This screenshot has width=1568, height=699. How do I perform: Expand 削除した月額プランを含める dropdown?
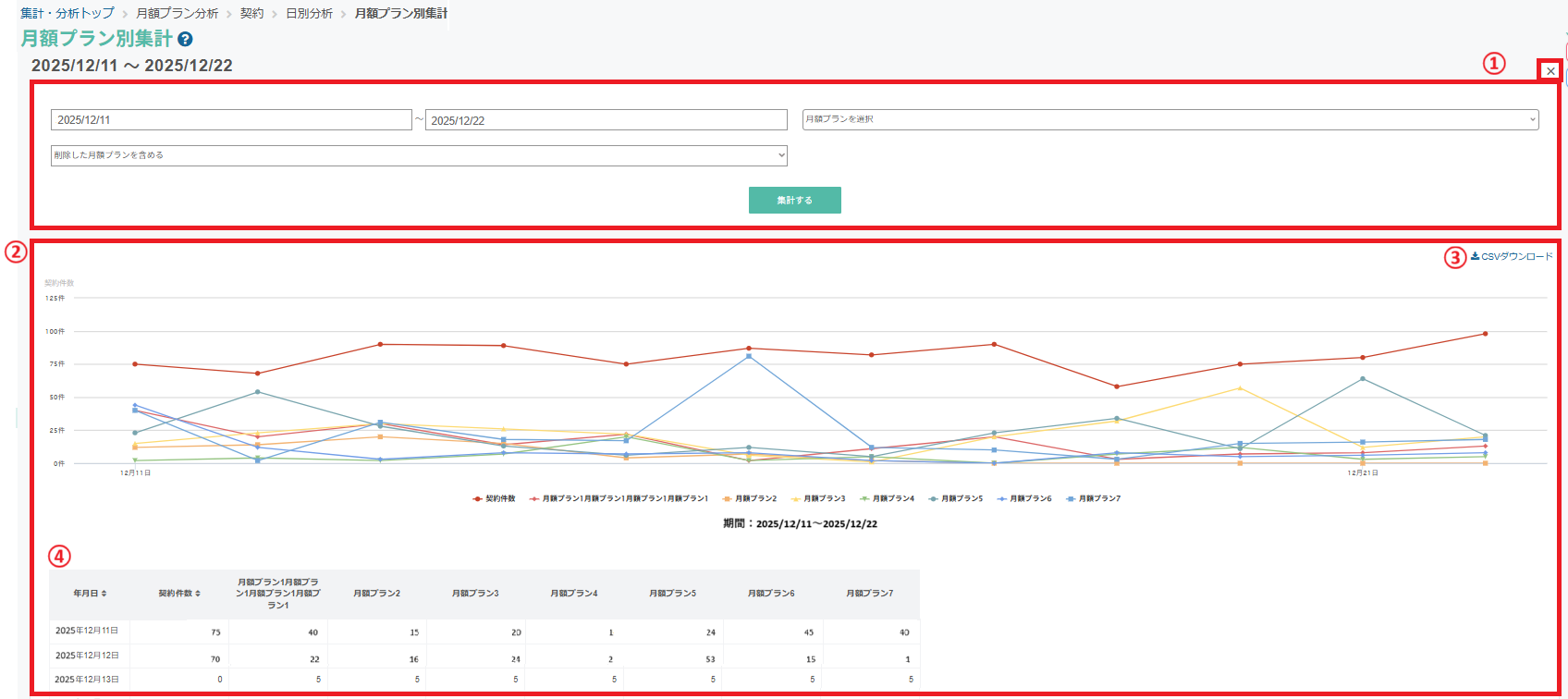tap(419, 155)
